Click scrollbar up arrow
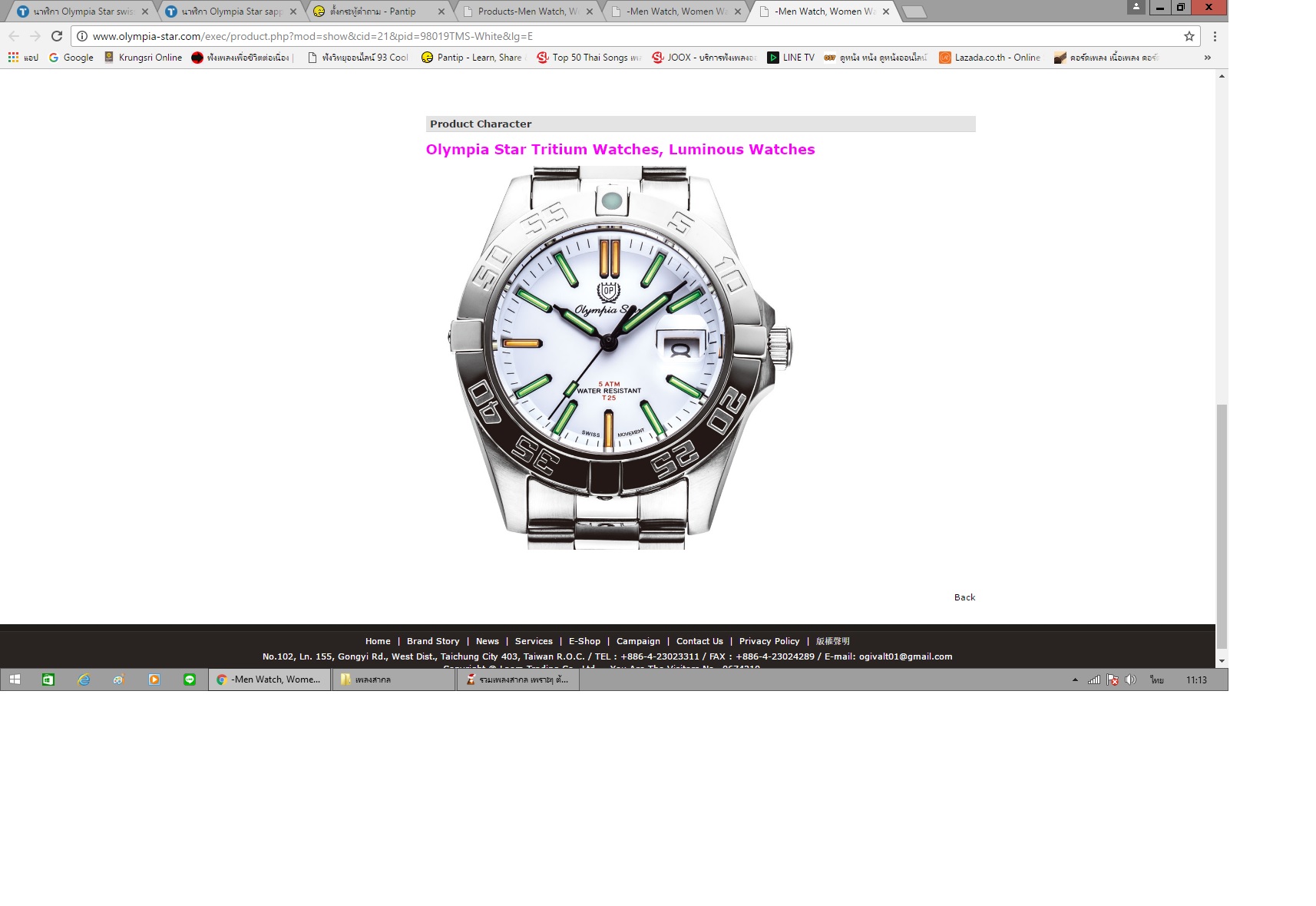Image resolution: width=1316 pixels, height=906 pixels. [1222, 76]
